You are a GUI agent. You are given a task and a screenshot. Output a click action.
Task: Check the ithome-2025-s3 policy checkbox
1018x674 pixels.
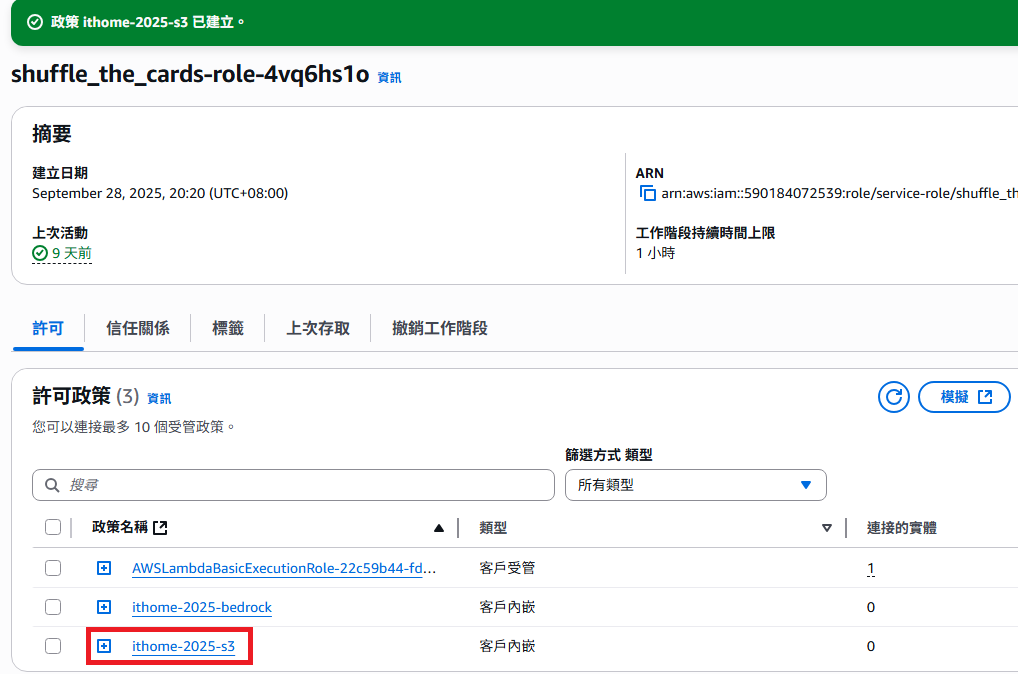click(x=53, y=646)
